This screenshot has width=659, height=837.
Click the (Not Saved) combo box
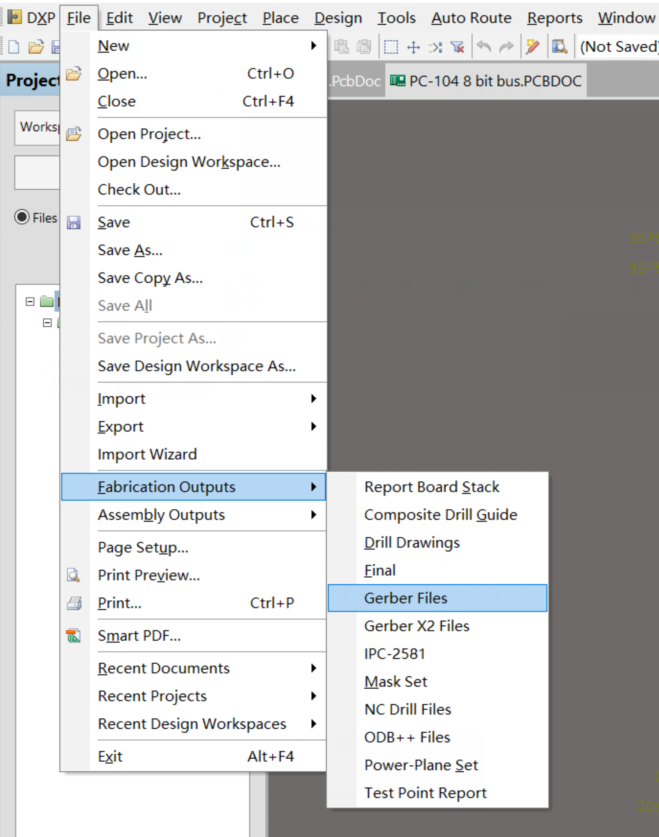[x=618, y=47]
